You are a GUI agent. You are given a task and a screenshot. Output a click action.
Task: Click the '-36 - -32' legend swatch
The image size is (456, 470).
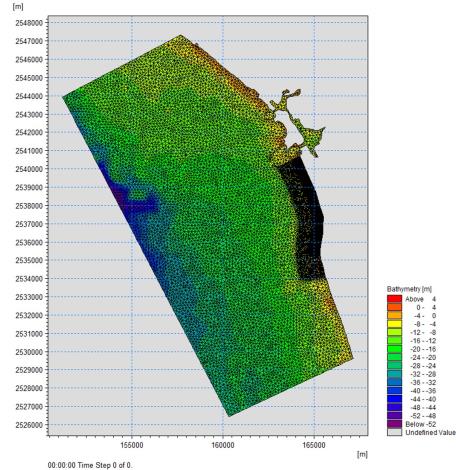coord(394,382)
